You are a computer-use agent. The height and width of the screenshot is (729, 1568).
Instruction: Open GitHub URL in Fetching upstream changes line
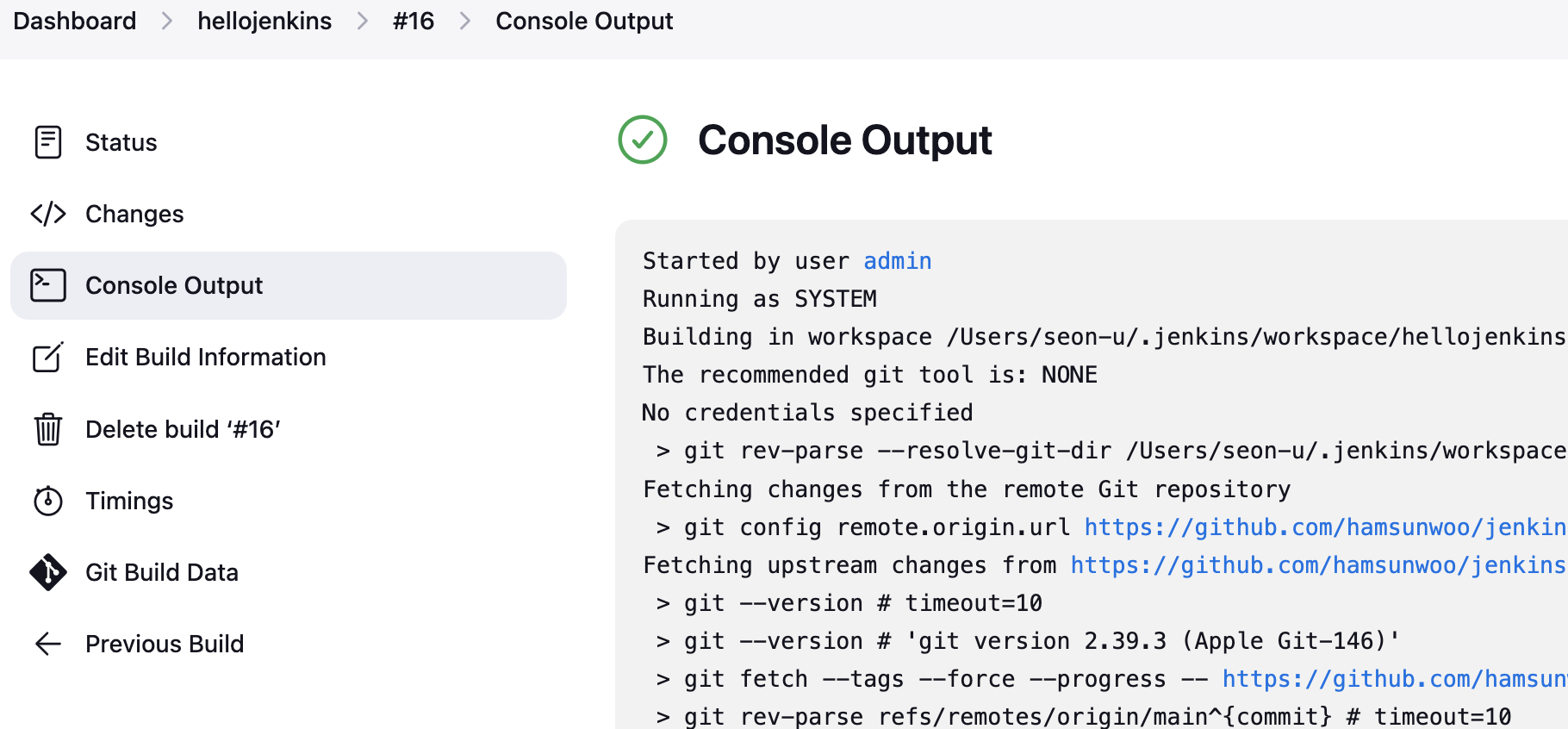click(1319, 565)
